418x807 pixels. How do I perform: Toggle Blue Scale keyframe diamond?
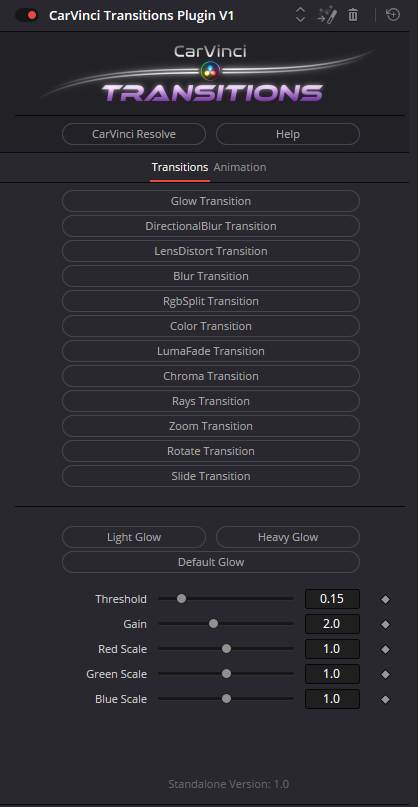(385, 699)
